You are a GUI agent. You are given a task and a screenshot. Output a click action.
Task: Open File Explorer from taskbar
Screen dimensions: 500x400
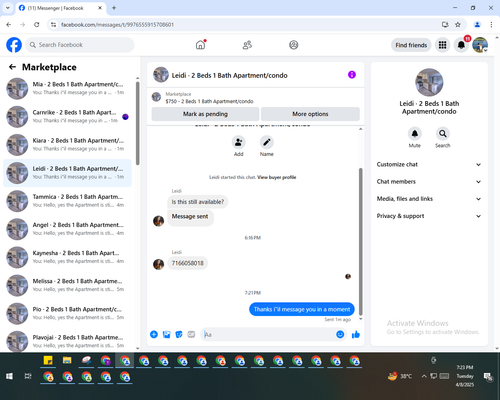pos(67,361)
